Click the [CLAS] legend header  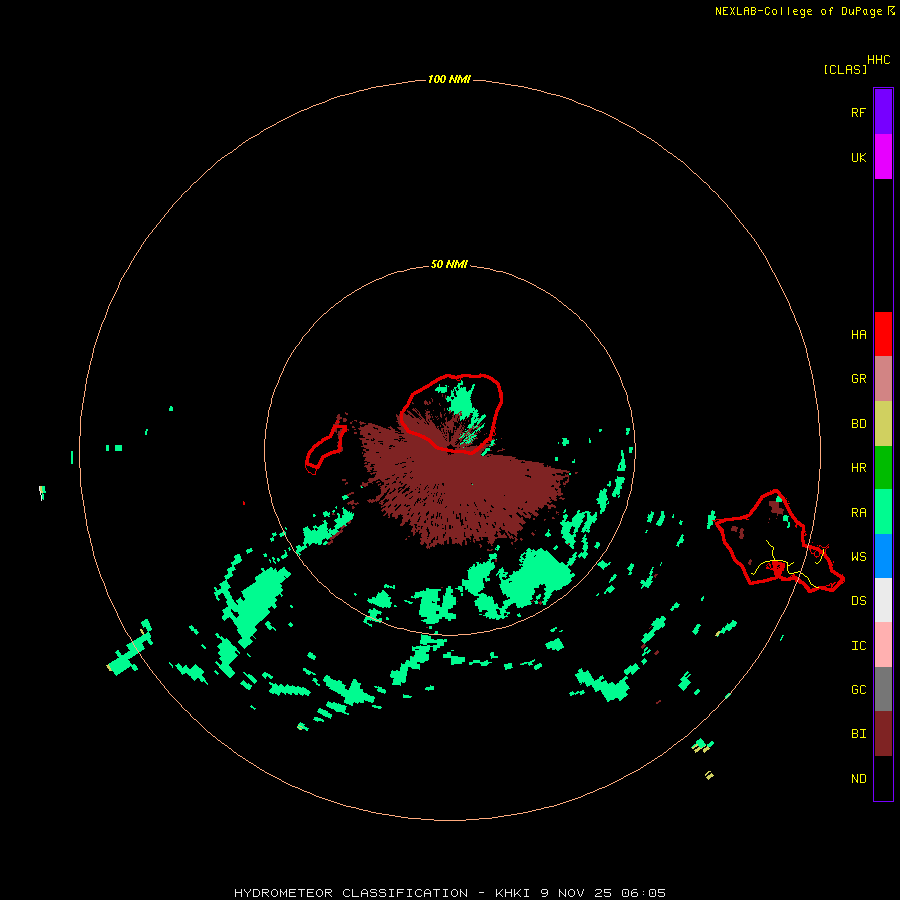click(x=845, y=69)
